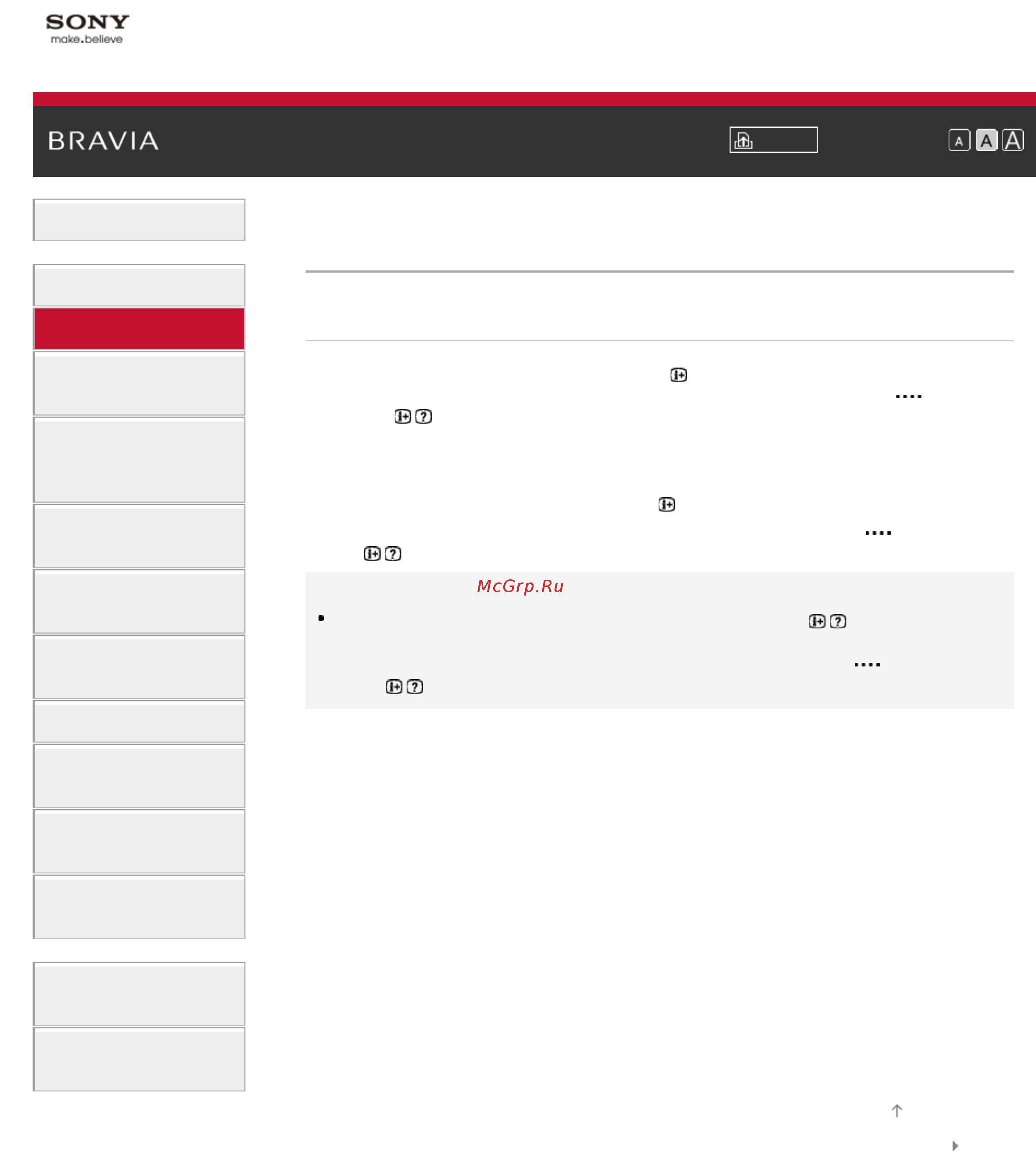This screenshot has width=1036, height=1171.
Task: Click the right triangle next-page arrow
Action: coord(955,1146)
